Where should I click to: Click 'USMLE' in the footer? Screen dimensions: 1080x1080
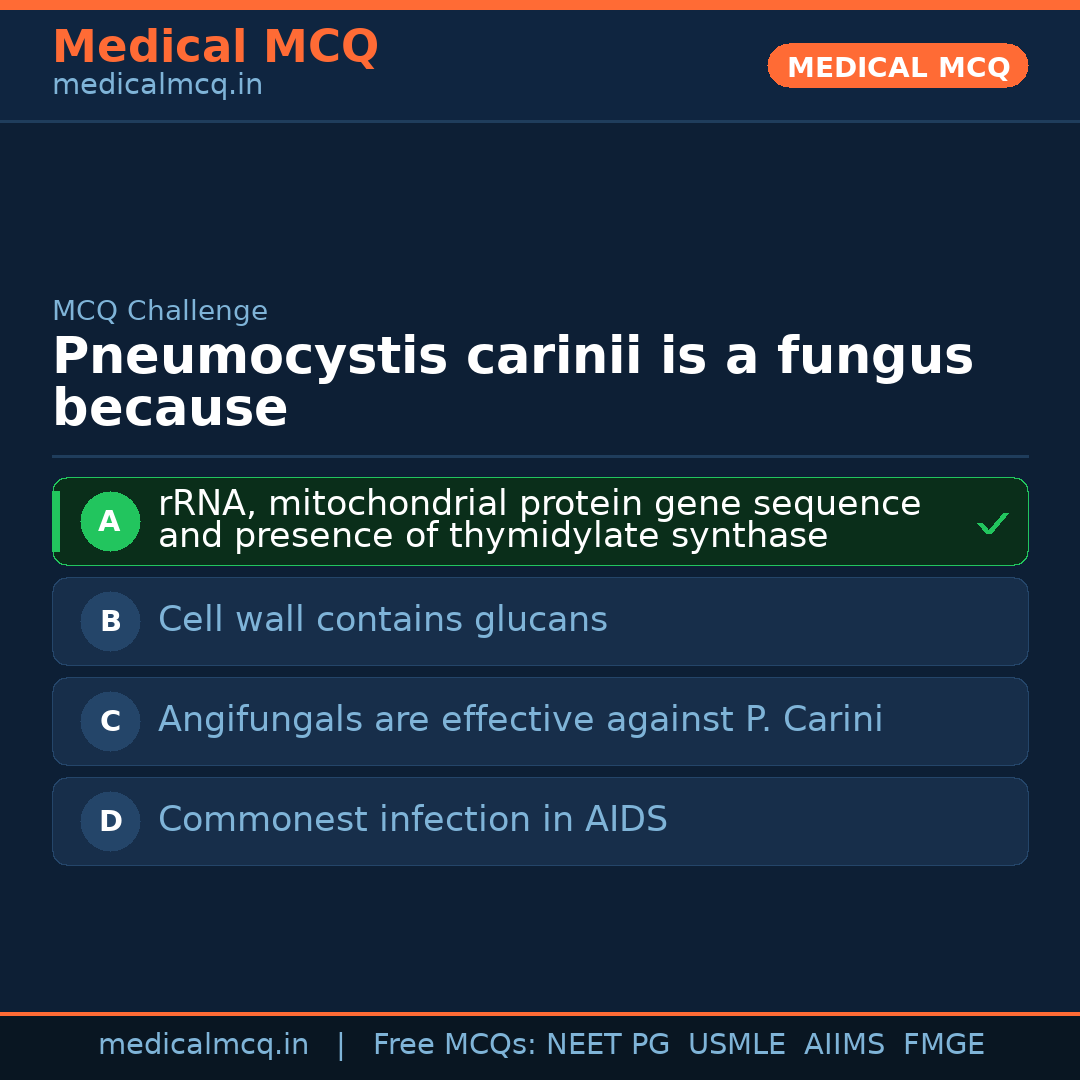736,1045
